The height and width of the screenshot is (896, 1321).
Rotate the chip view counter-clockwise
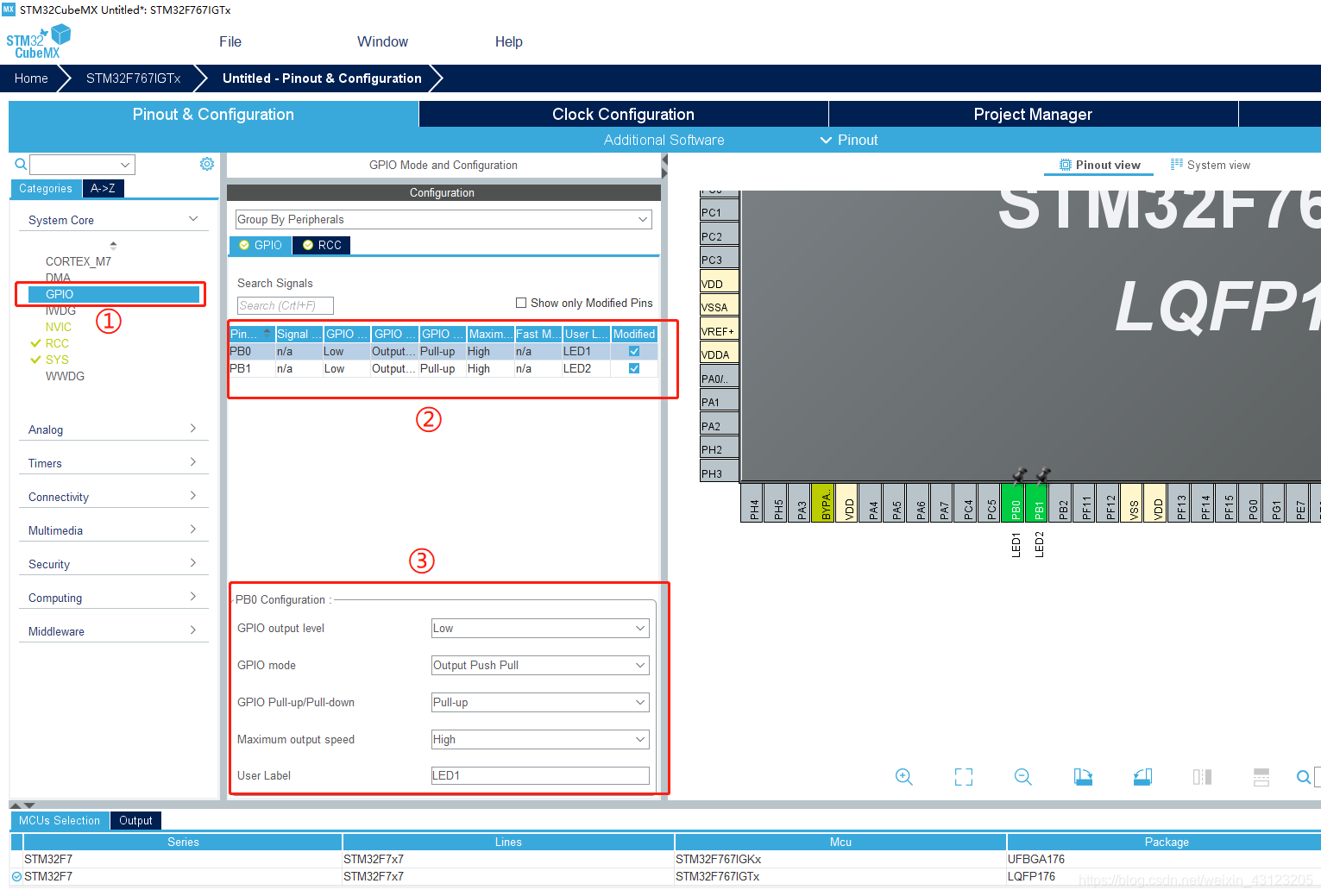point(1142,777)
